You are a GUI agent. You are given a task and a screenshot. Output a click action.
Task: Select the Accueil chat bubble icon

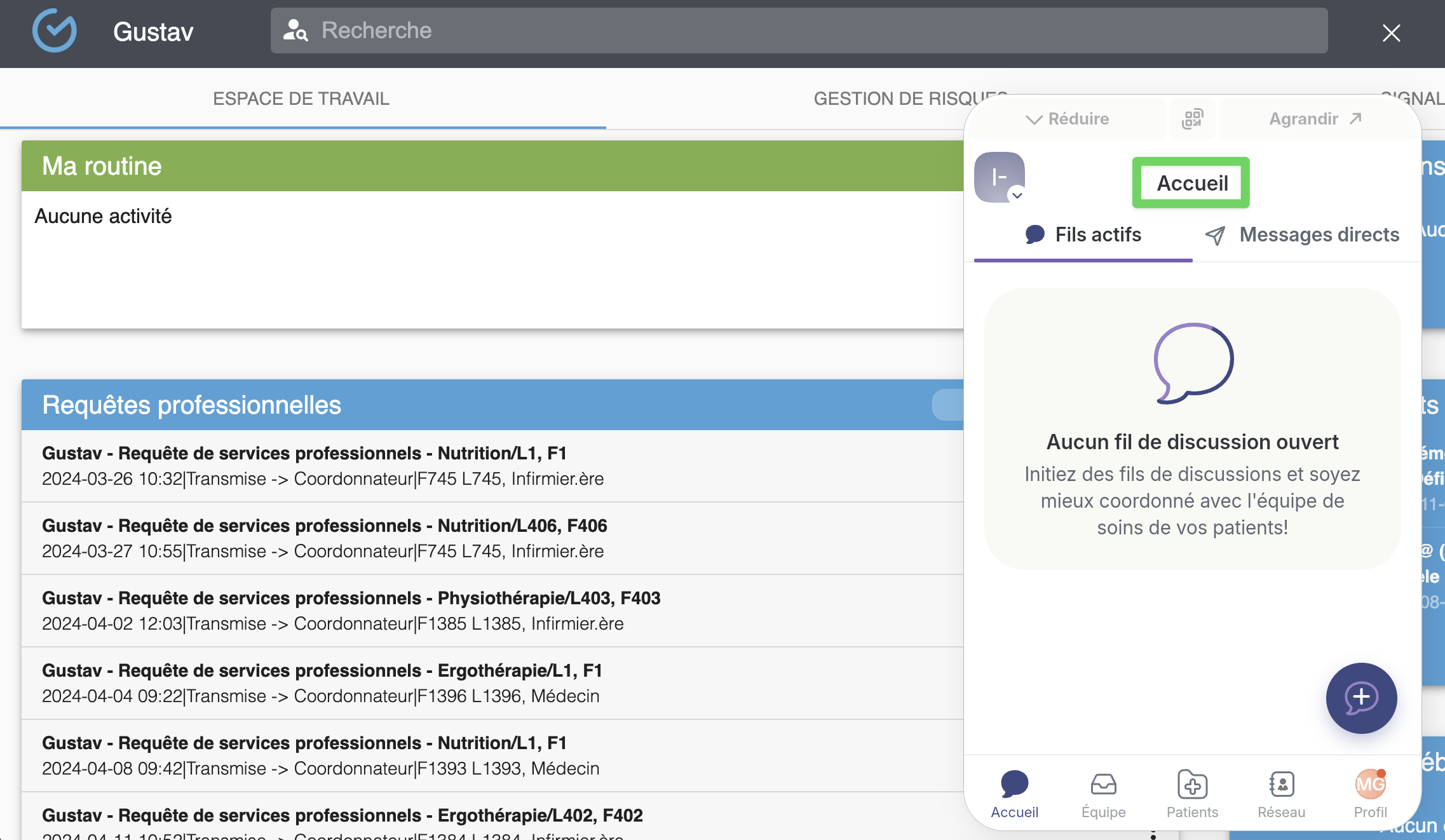coord(1014,785)
